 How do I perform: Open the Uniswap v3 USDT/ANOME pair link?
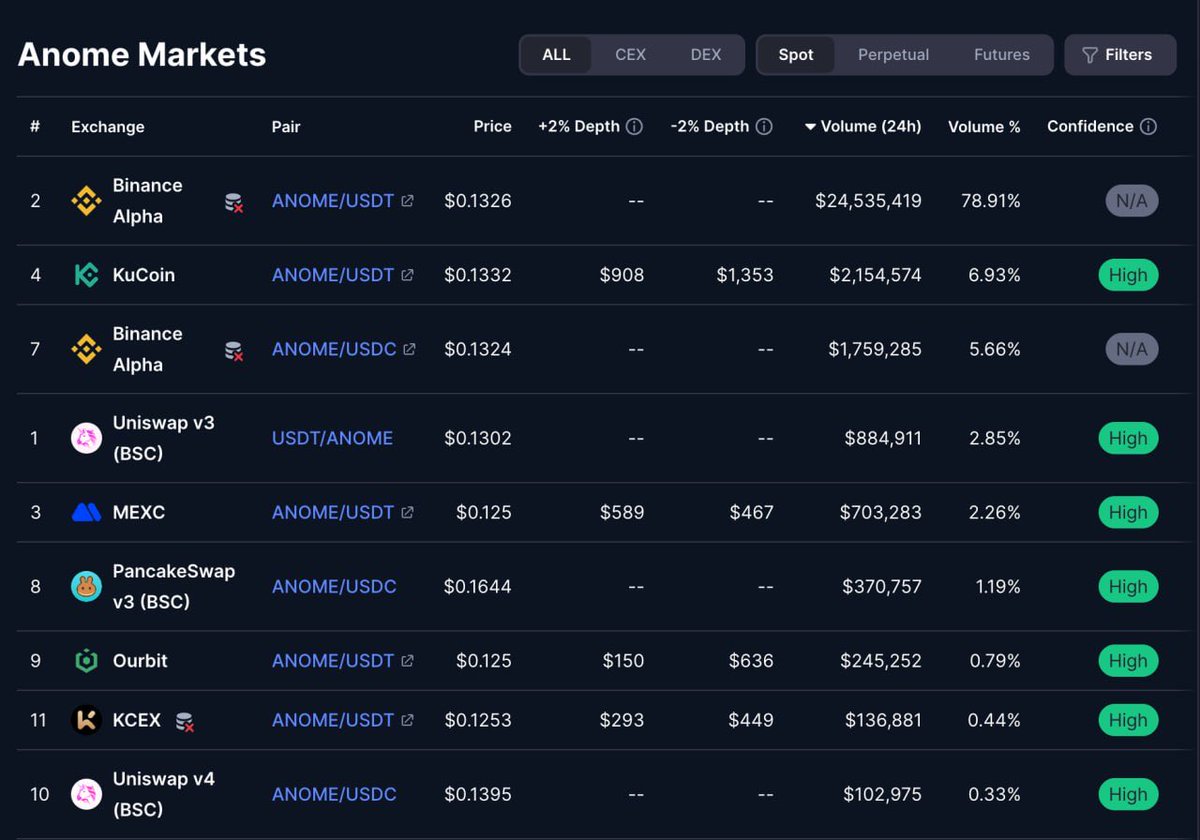tap(332, 438)
